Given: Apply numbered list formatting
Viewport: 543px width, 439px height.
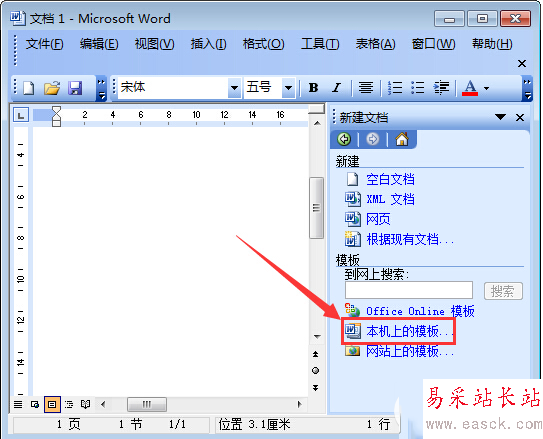Looking at the screenshot, I should (x=394, y=88).
